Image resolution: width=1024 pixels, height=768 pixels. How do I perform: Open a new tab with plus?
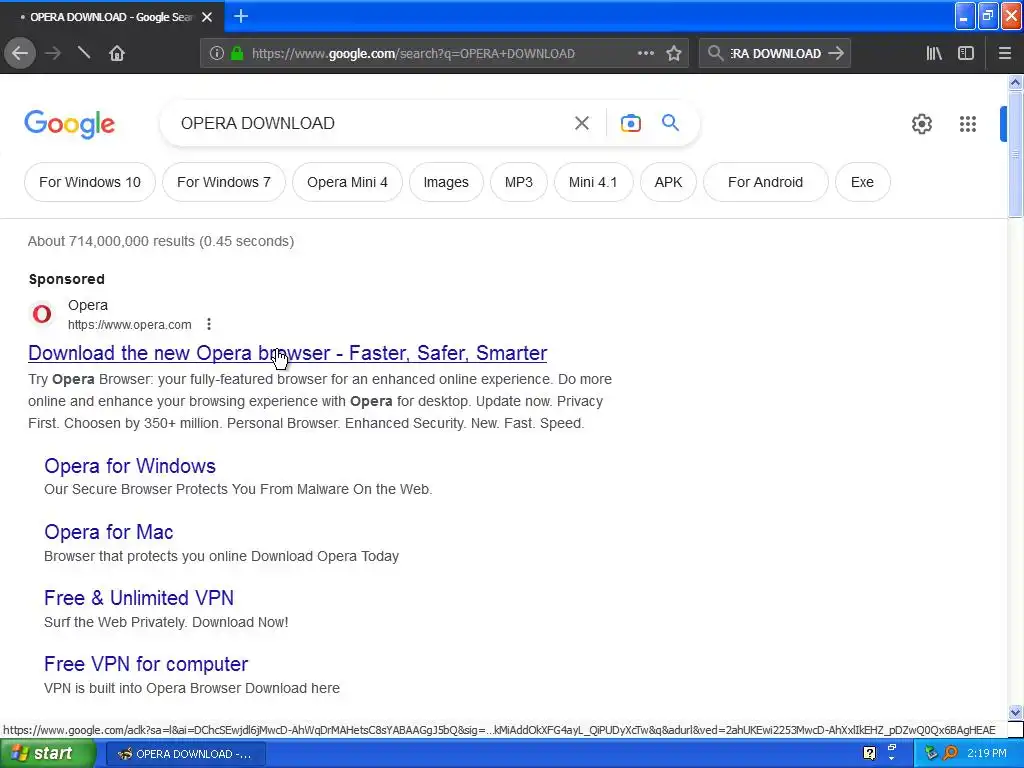coord(241,16)
